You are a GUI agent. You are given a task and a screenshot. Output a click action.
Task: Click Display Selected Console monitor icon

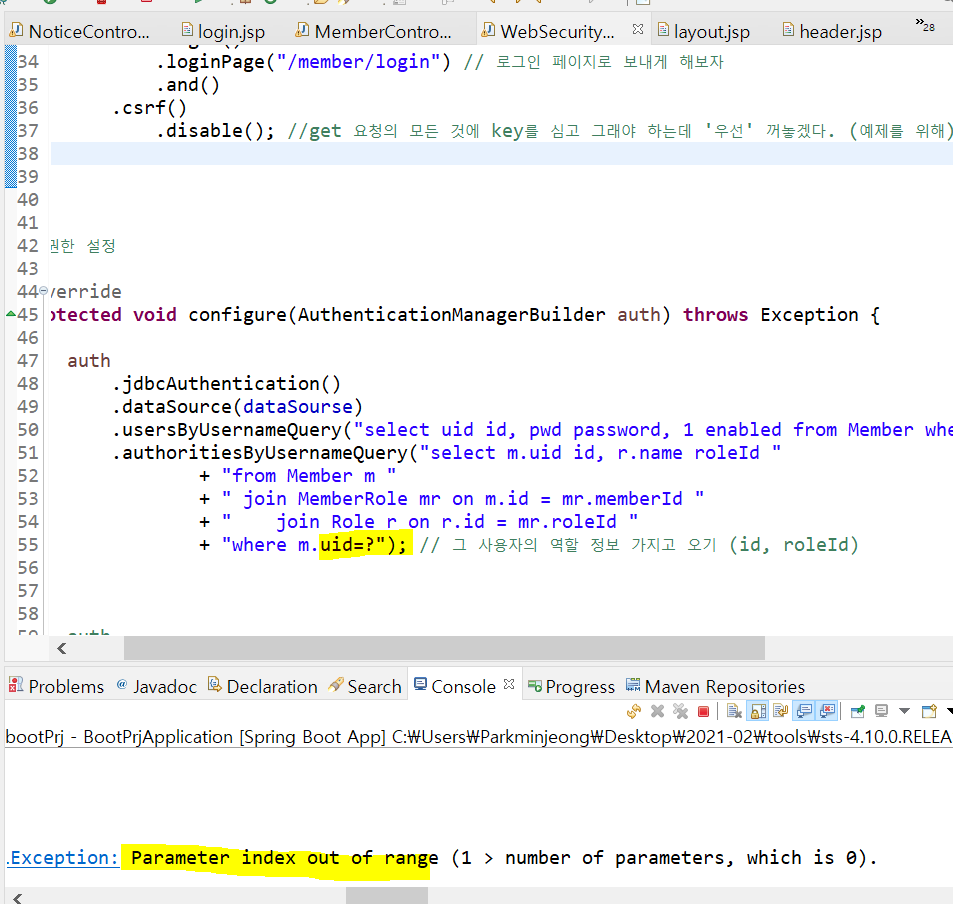click(x=881, y=711)
